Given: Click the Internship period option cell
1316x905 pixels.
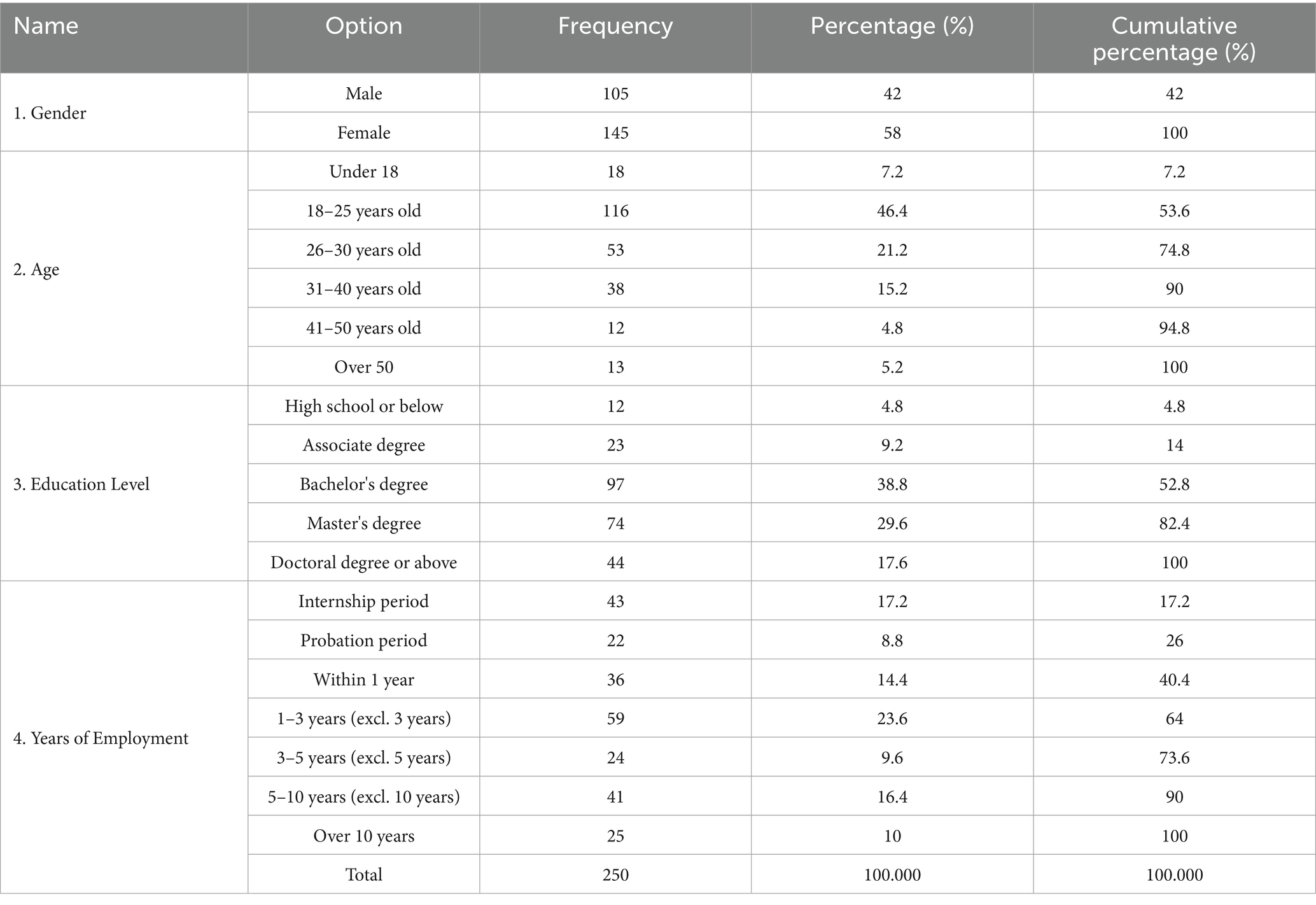Looking at the screenshot, I should (363, 601).
